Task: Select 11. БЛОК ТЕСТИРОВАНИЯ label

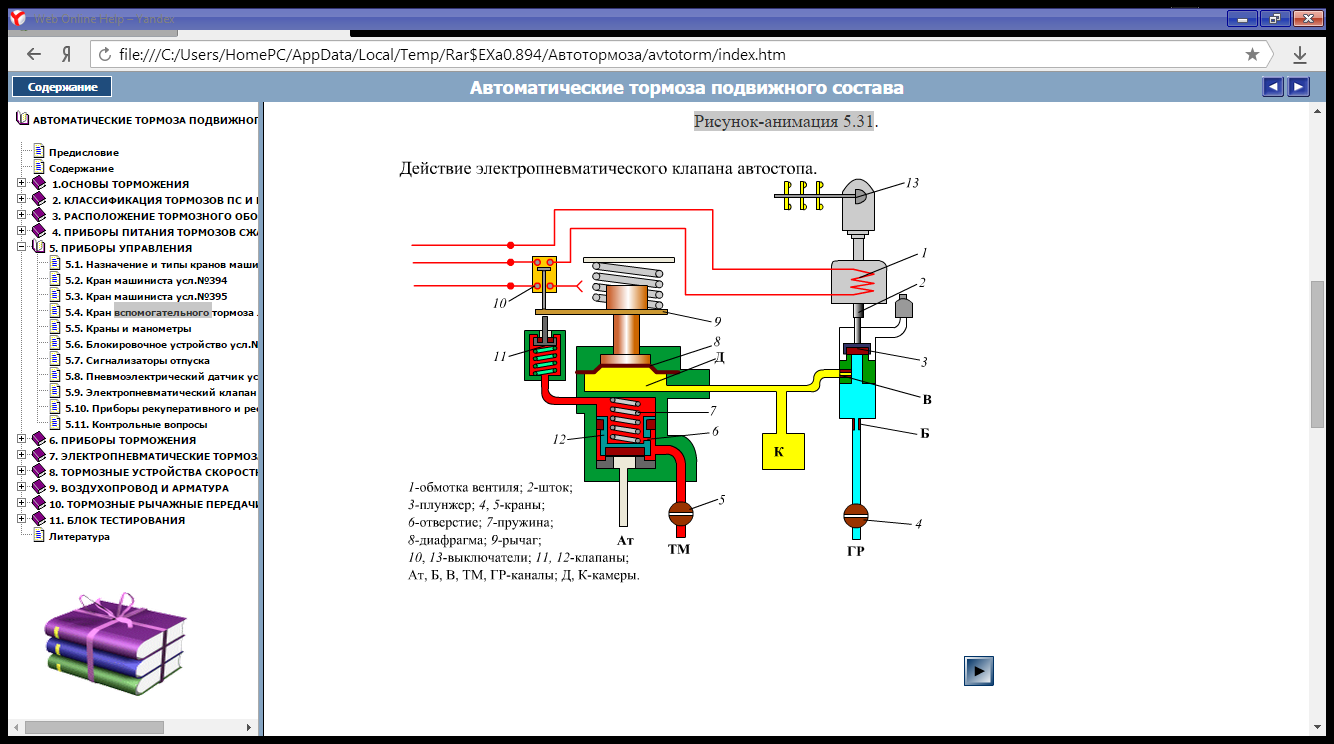Action: (x=117, y=521)
